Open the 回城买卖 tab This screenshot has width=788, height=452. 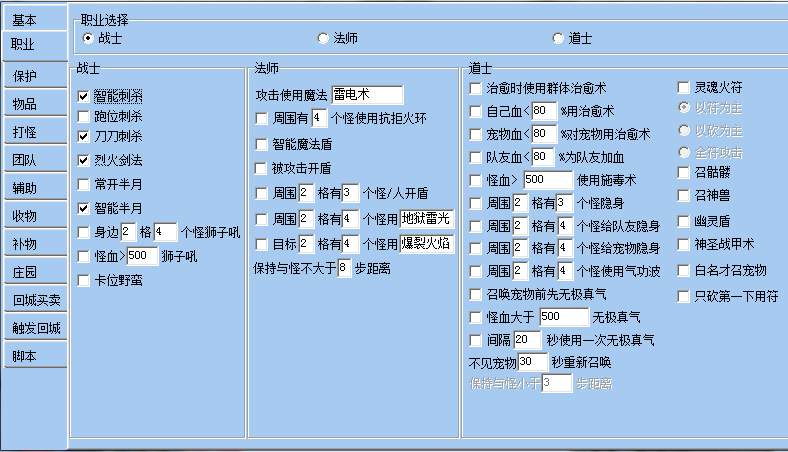(x=35, y=300)
